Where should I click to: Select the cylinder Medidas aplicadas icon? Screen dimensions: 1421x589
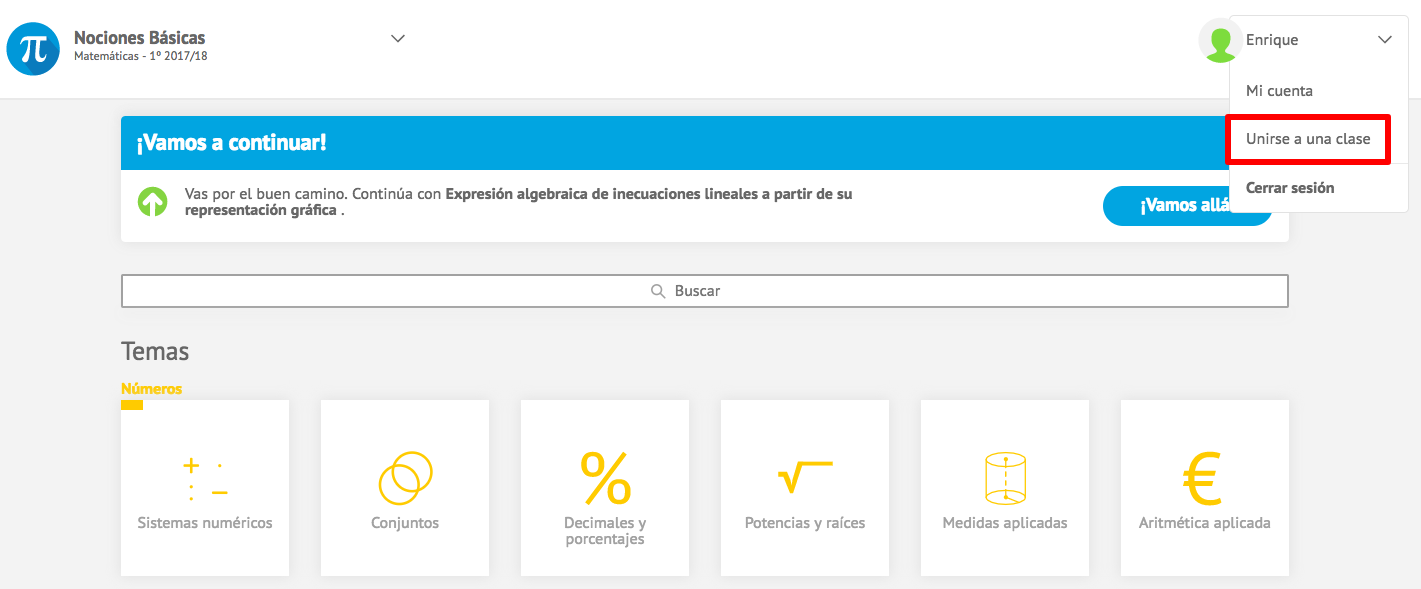coord(1005,478)
